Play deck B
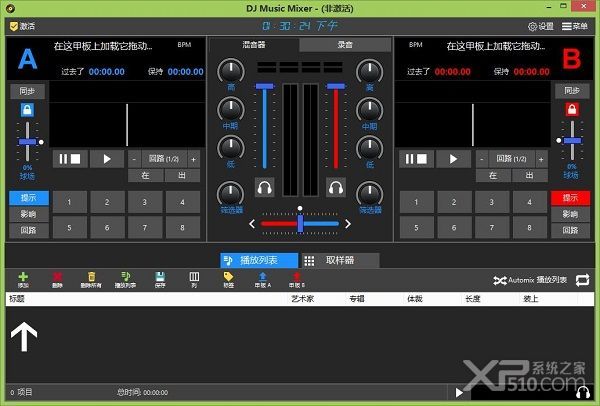 coord(453,159)
